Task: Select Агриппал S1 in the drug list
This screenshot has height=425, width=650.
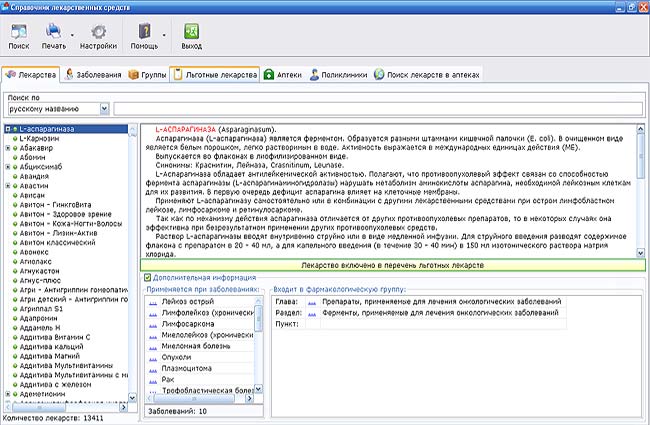Action: click(x=41, y=309)
